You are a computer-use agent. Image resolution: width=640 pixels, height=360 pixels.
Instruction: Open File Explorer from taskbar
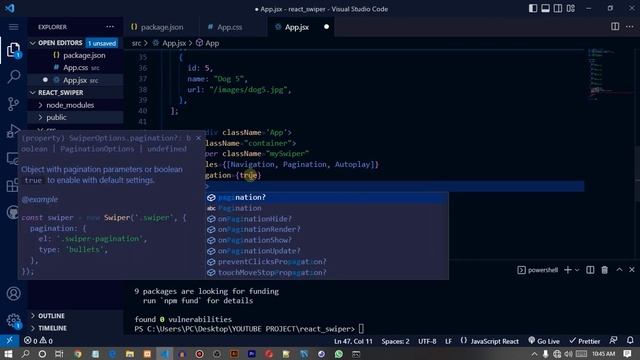tap(130, 354)
